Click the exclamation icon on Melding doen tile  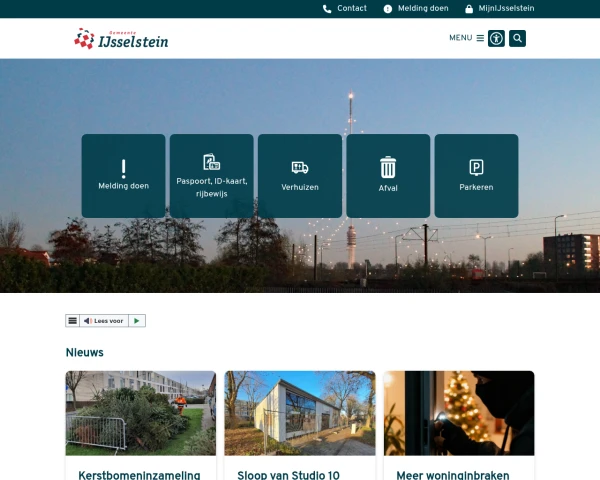pyautogui.click(x=124, y=169)
